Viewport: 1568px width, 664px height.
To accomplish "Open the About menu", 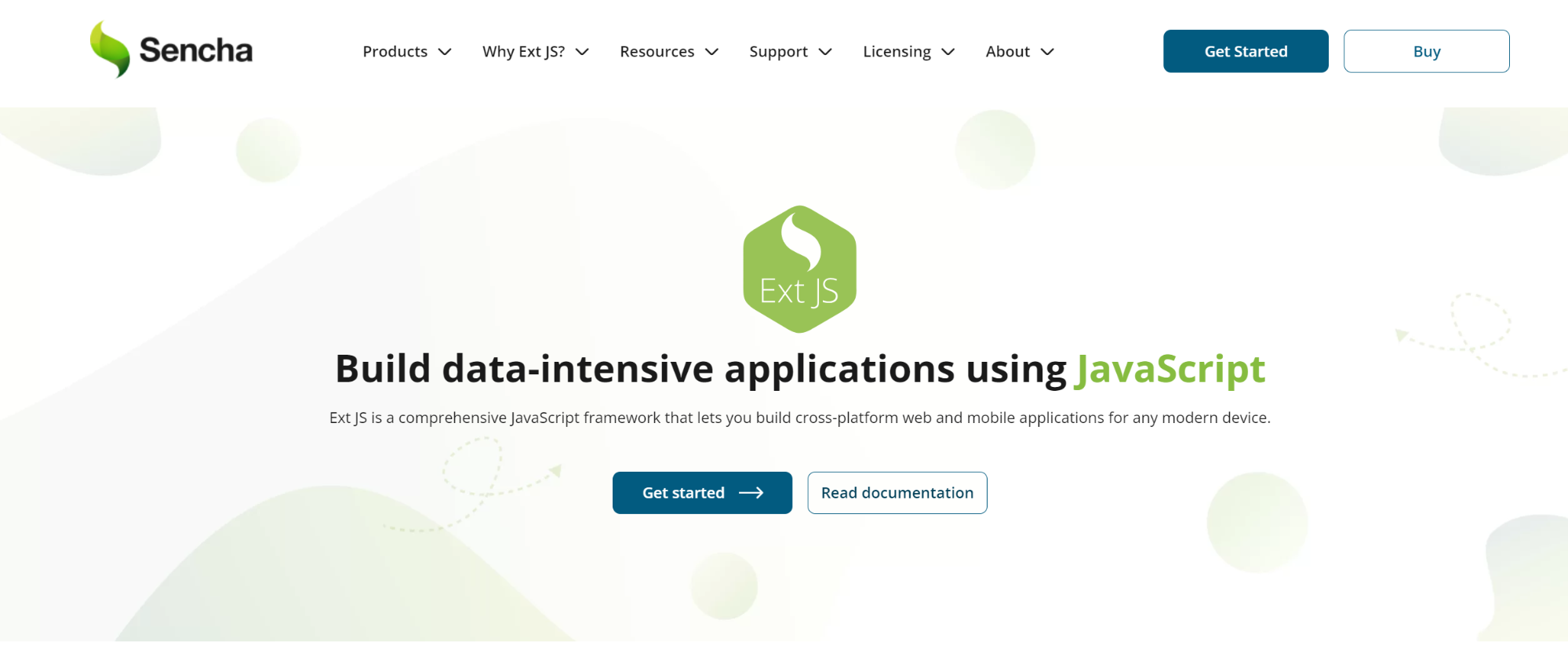I will click(1008, 52).
